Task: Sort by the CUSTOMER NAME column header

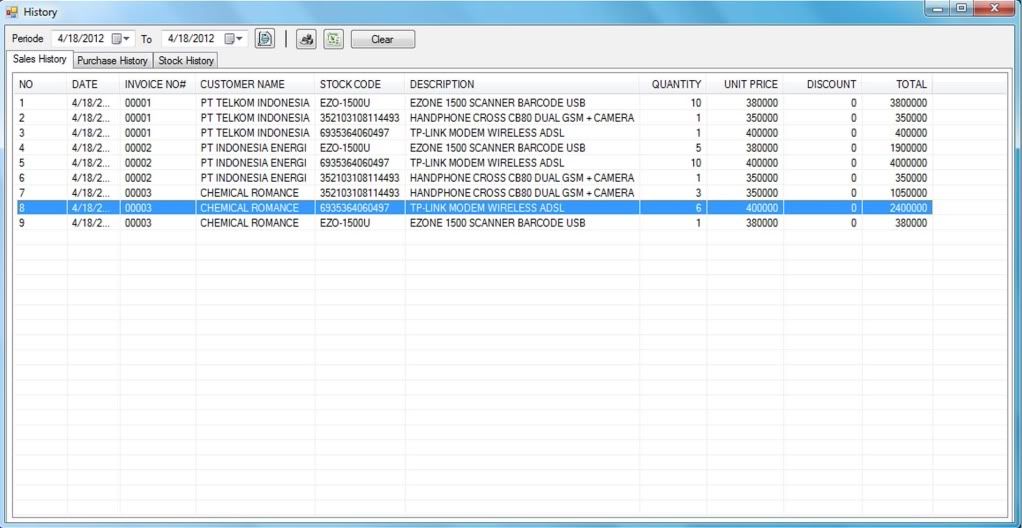Action: coord(255,84)
